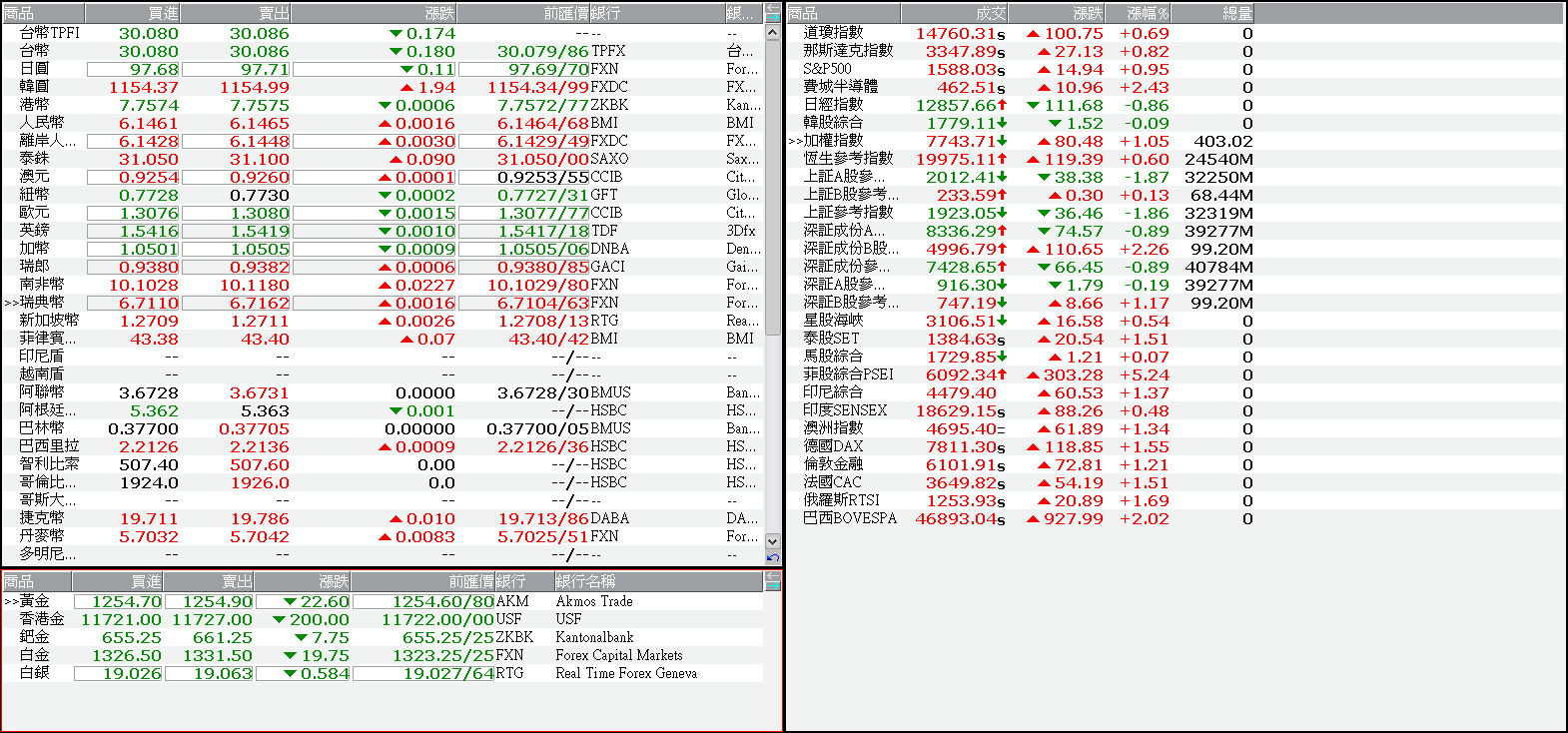Click the scroll up arrow of forex list
Viewport: 1568px width, 733px height.
click(773, 32)
